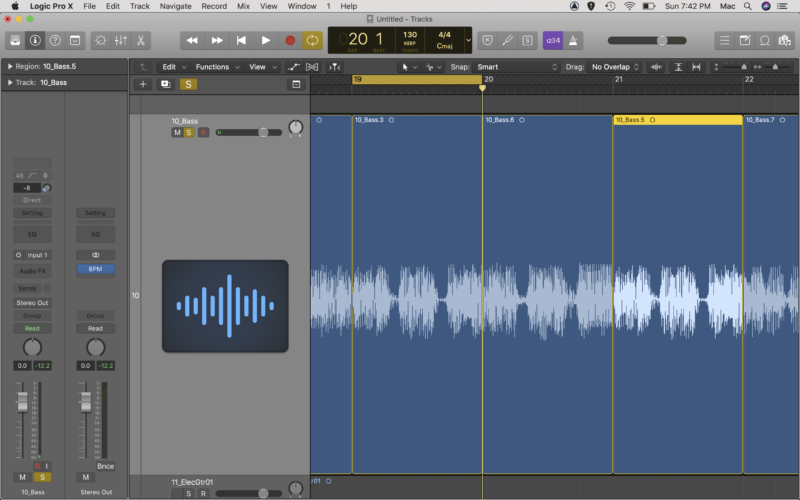Toggle record enable R on 10_Bass track
The width and height of the screenshot is (800, 500).
point(203,133)
